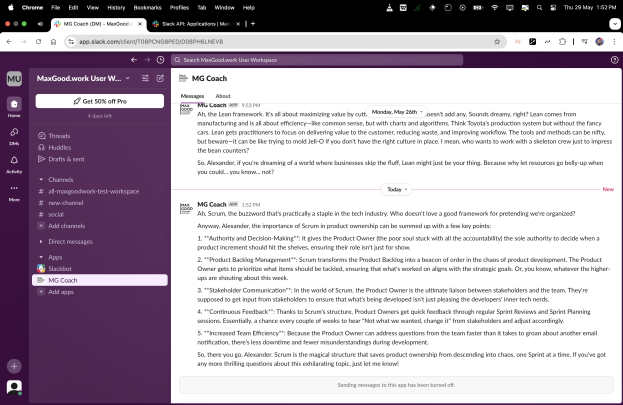Open the Profiles menu
The image size is (623, 405).
click(x=179, y=8)
